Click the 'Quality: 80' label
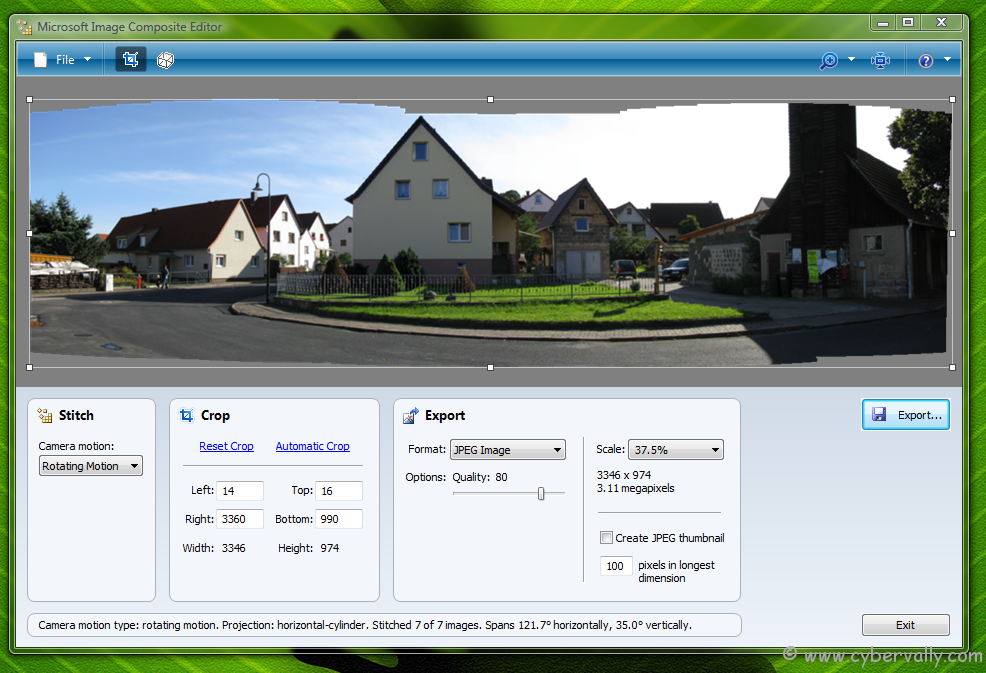 [480, 477]
